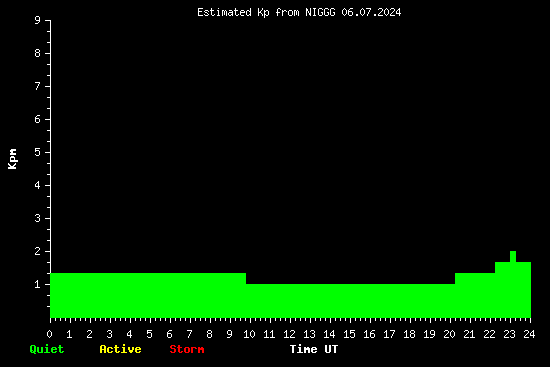Click the 2 tick on the Kp axis

[x=38, y=251]
